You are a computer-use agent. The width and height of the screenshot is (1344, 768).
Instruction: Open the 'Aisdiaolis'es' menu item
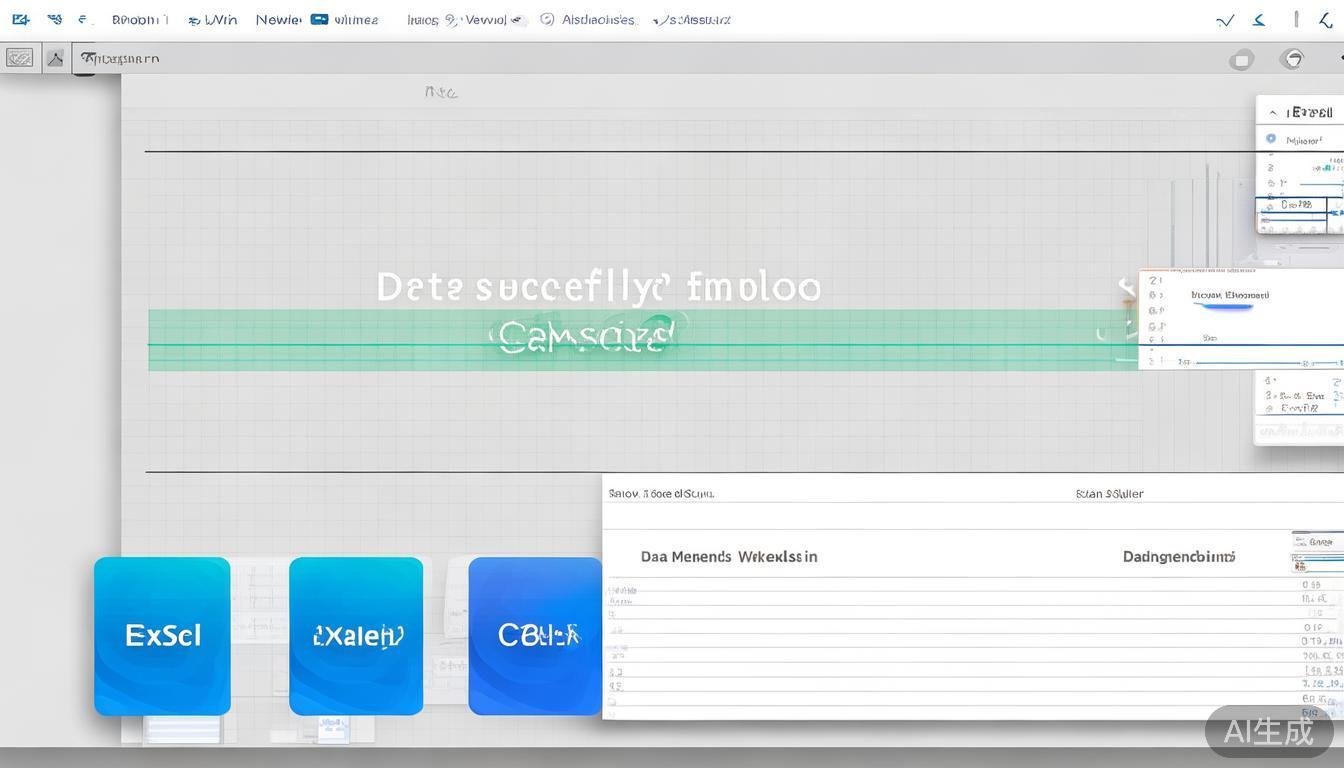tap(598, 19)
